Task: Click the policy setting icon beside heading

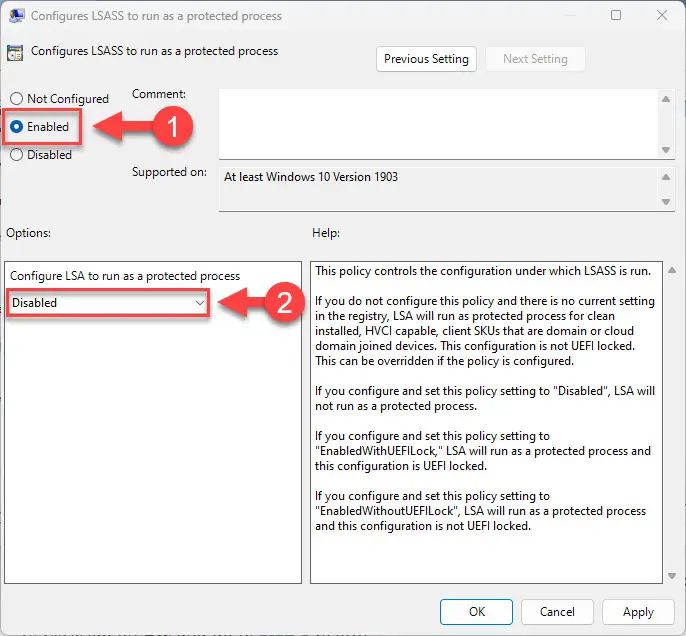Action: pos(15,53)
